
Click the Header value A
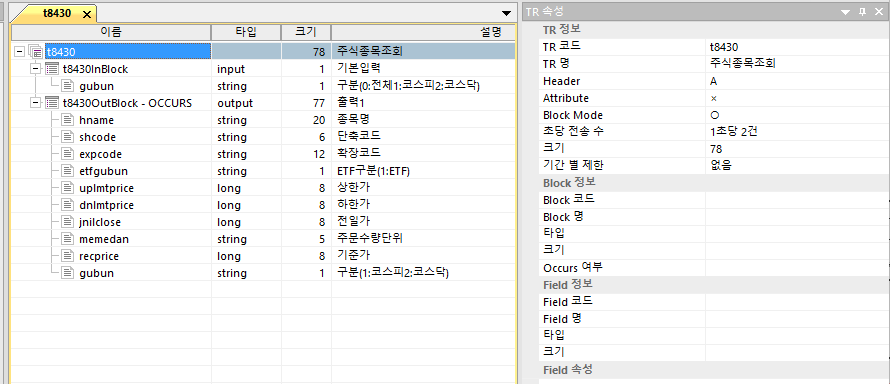796,81
